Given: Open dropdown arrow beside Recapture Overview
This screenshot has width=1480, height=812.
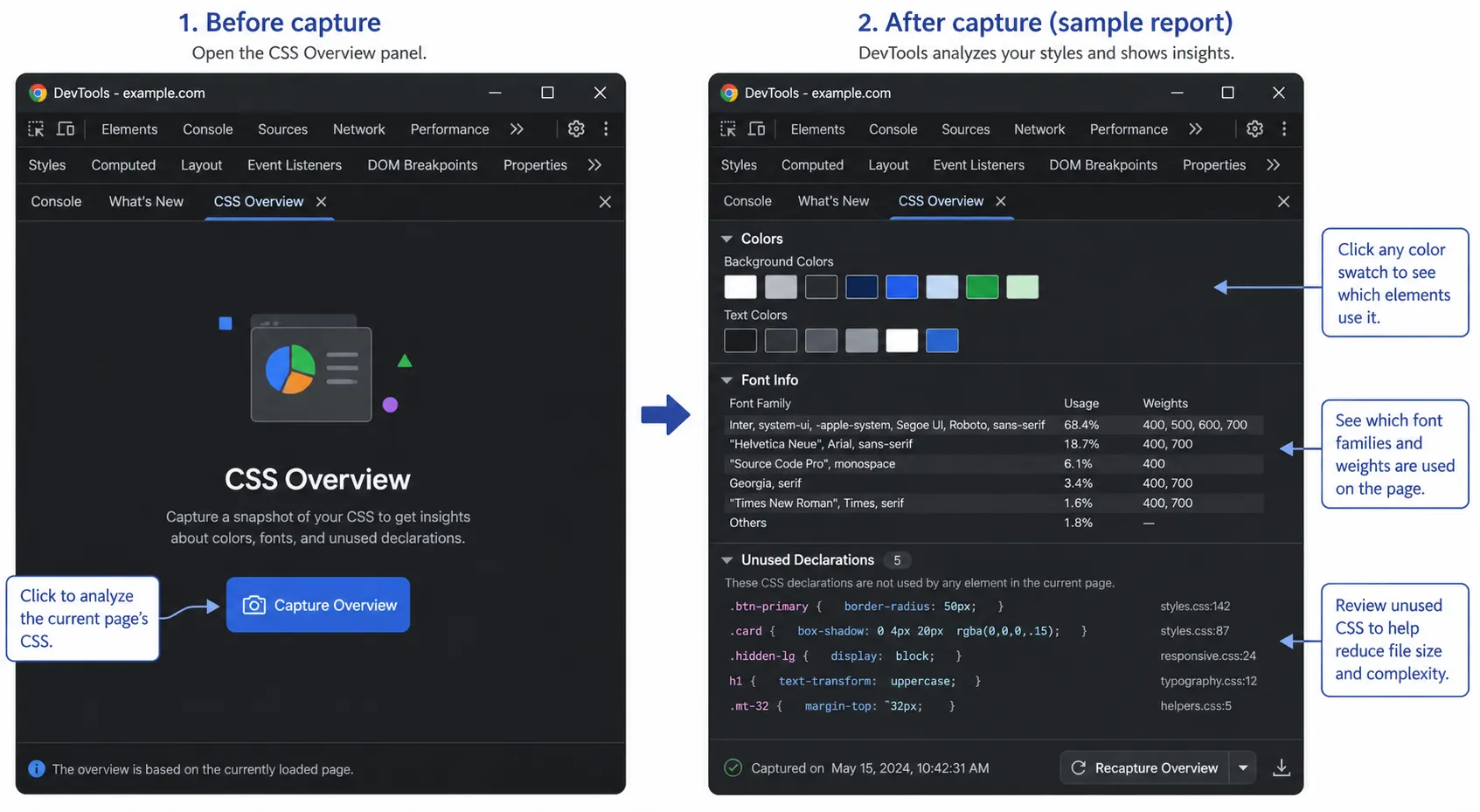Looking at the screenshot, I should pos(1243,767).
